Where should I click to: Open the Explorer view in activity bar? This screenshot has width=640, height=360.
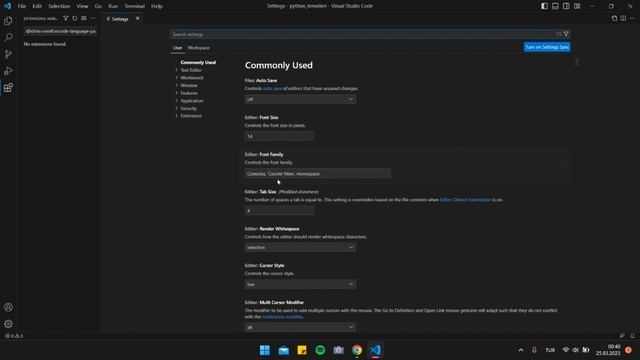coord(8,21)
